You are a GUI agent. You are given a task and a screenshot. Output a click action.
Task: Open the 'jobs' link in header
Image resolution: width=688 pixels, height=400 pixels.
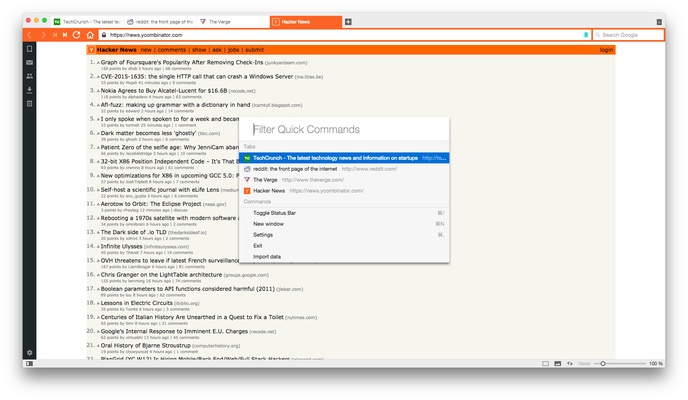[233, 50]
